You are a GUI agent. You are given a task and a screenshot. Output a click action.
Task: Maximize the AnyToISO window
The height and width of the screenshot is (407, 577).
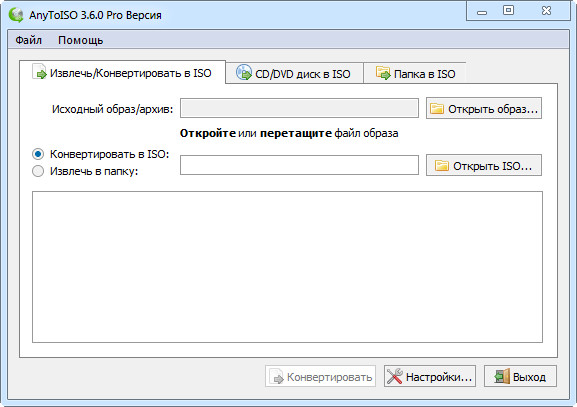[508, 10]
